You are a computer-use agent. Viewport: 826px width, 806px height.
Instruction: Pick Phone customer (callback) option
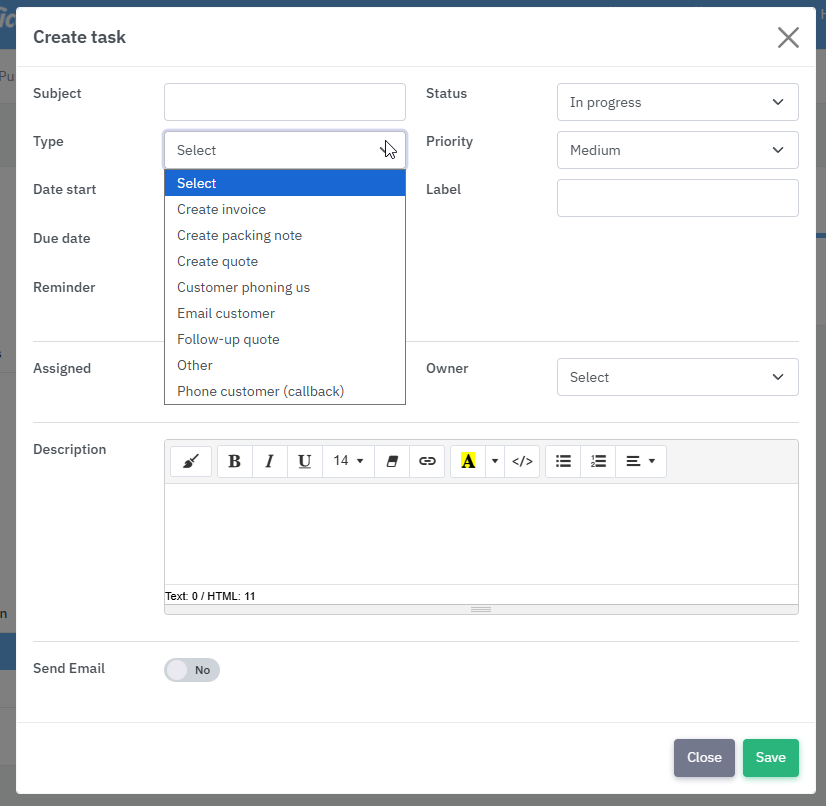point(260,391)
